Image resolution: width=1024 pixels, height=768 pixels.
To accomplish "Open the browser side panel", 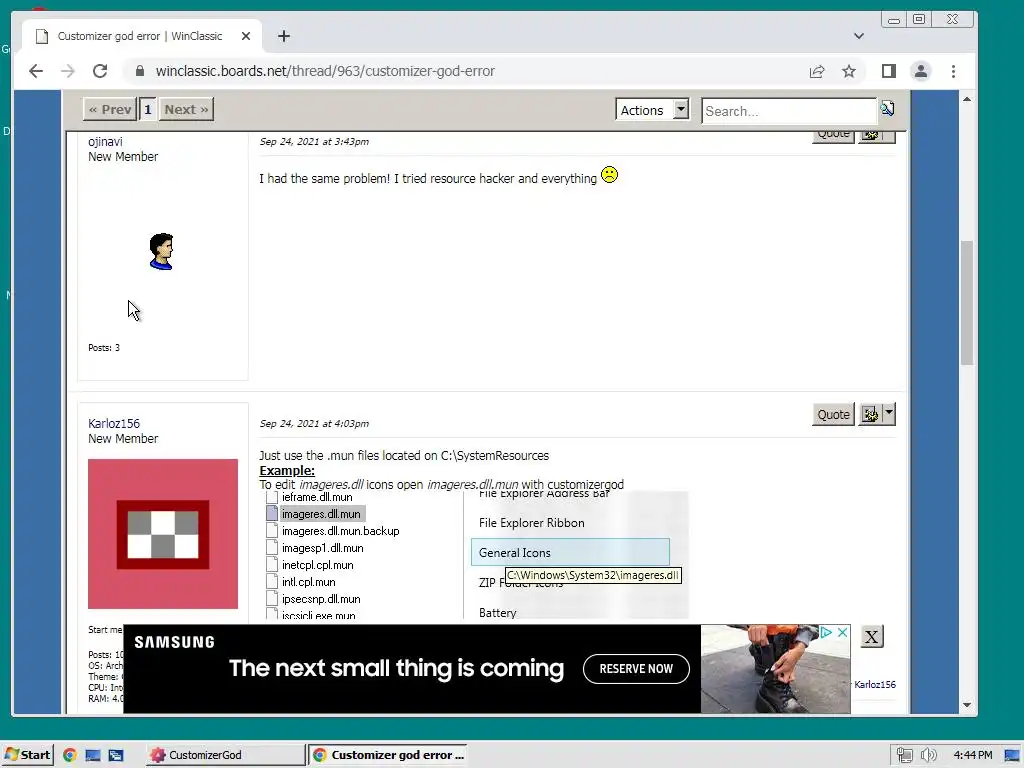I will click(889, 71).
